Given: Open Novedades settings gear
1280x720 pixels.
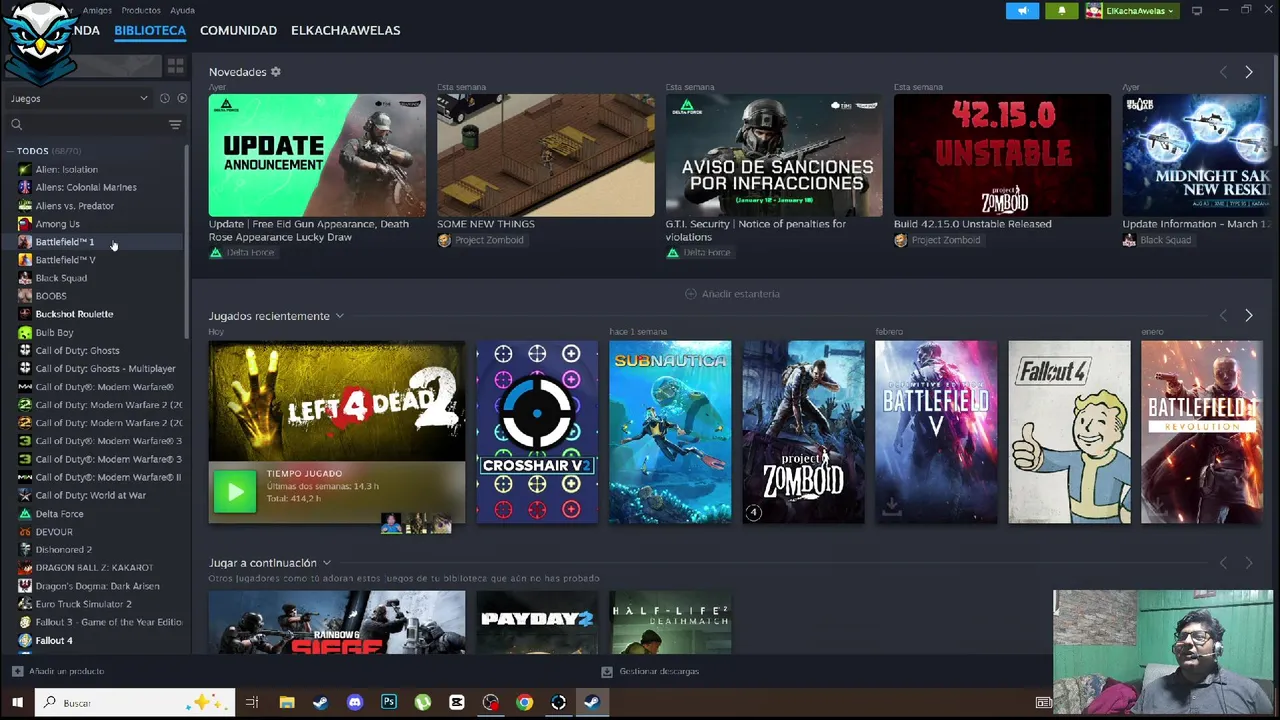Looking at the screenshot, I should (276, 72).
